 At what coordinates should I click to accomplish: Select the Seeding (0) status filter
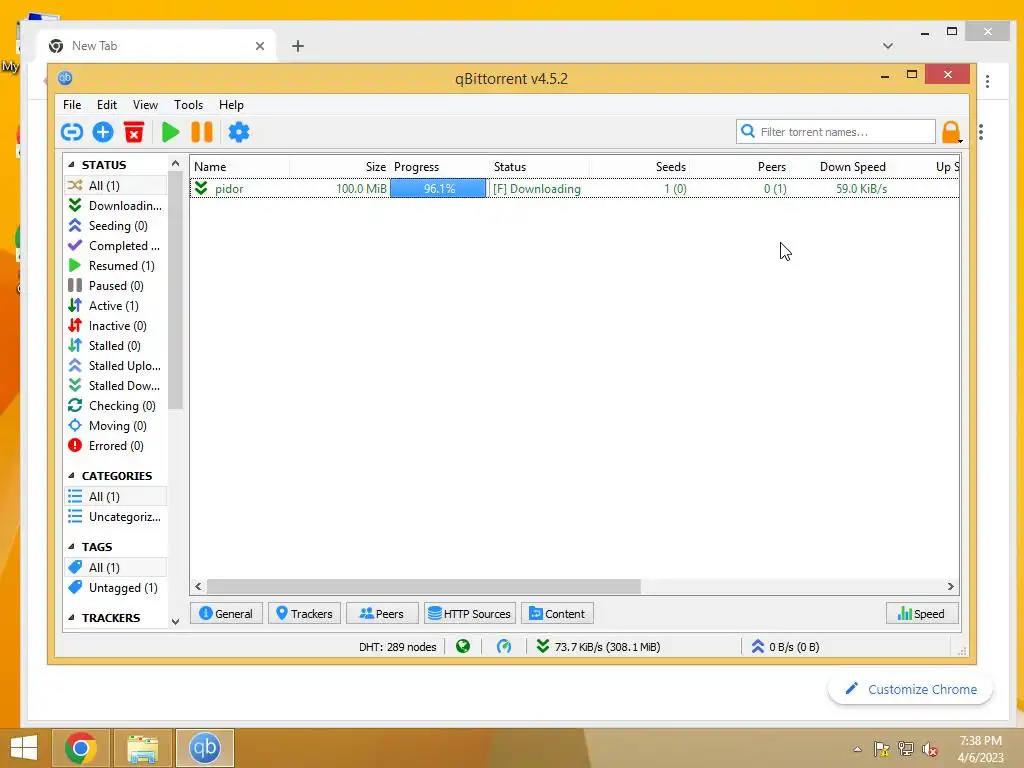115,225
